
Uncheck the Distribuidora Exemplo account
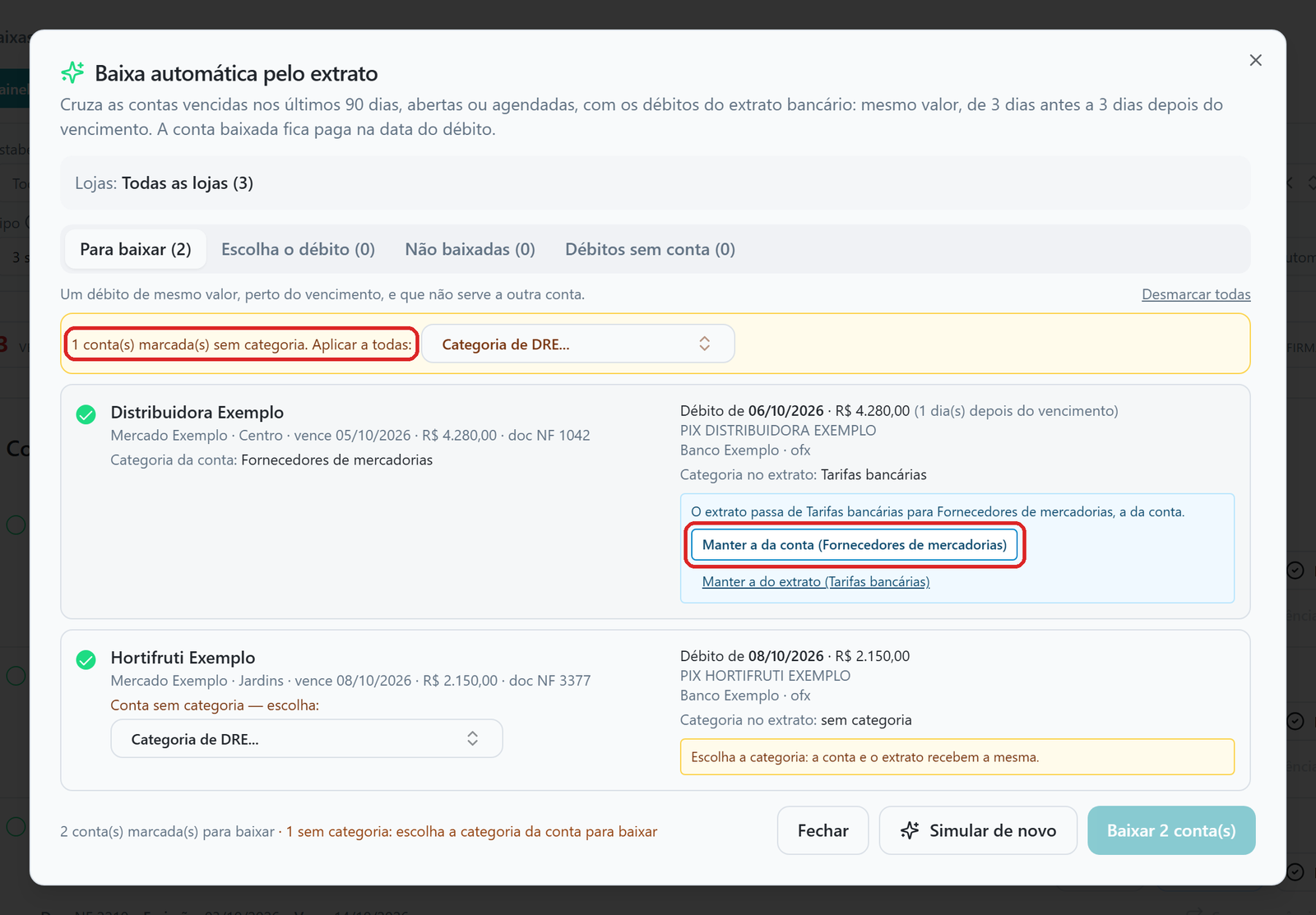[x=86, y=414]
